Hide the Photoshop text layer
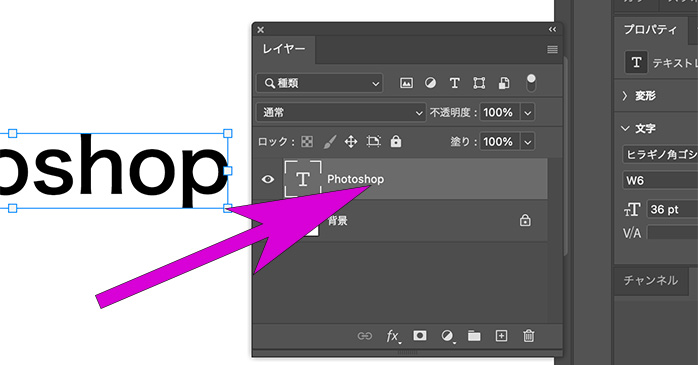The image size is (698, 365). [x=268, y=179]
